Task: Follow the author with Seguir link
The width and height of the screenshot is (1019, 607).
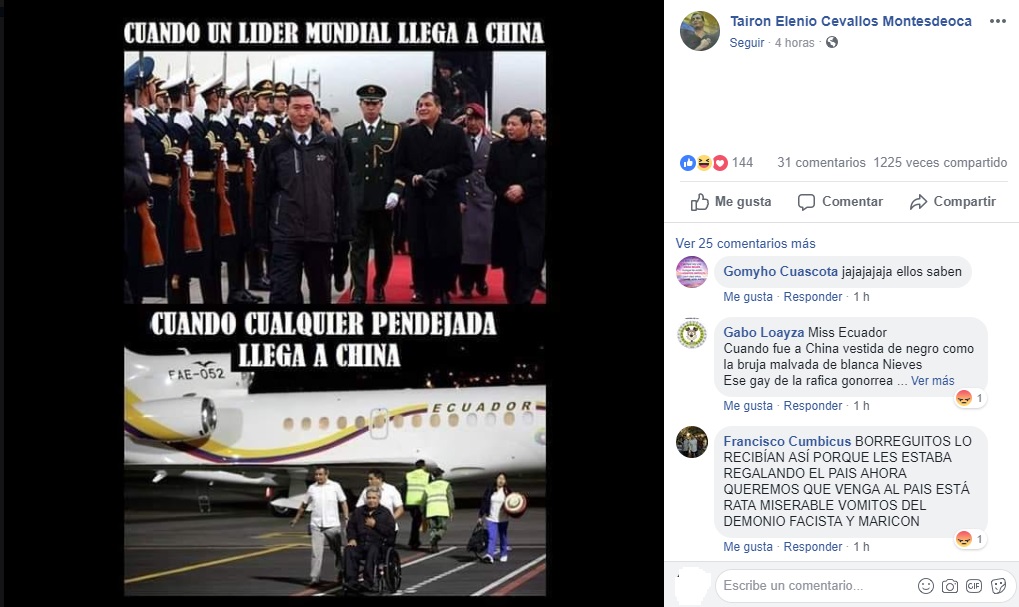Action: [747, 42]
